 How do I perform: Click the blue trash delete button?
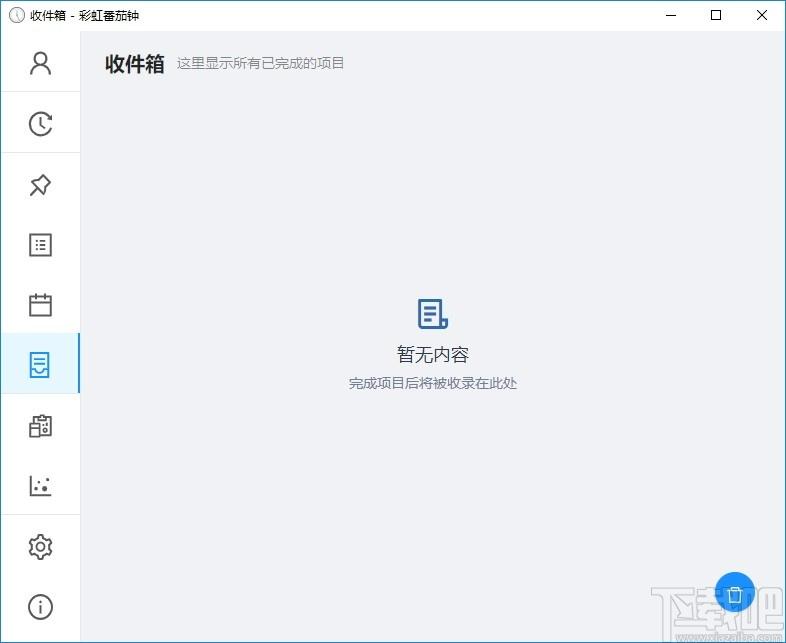click(734, 592)
